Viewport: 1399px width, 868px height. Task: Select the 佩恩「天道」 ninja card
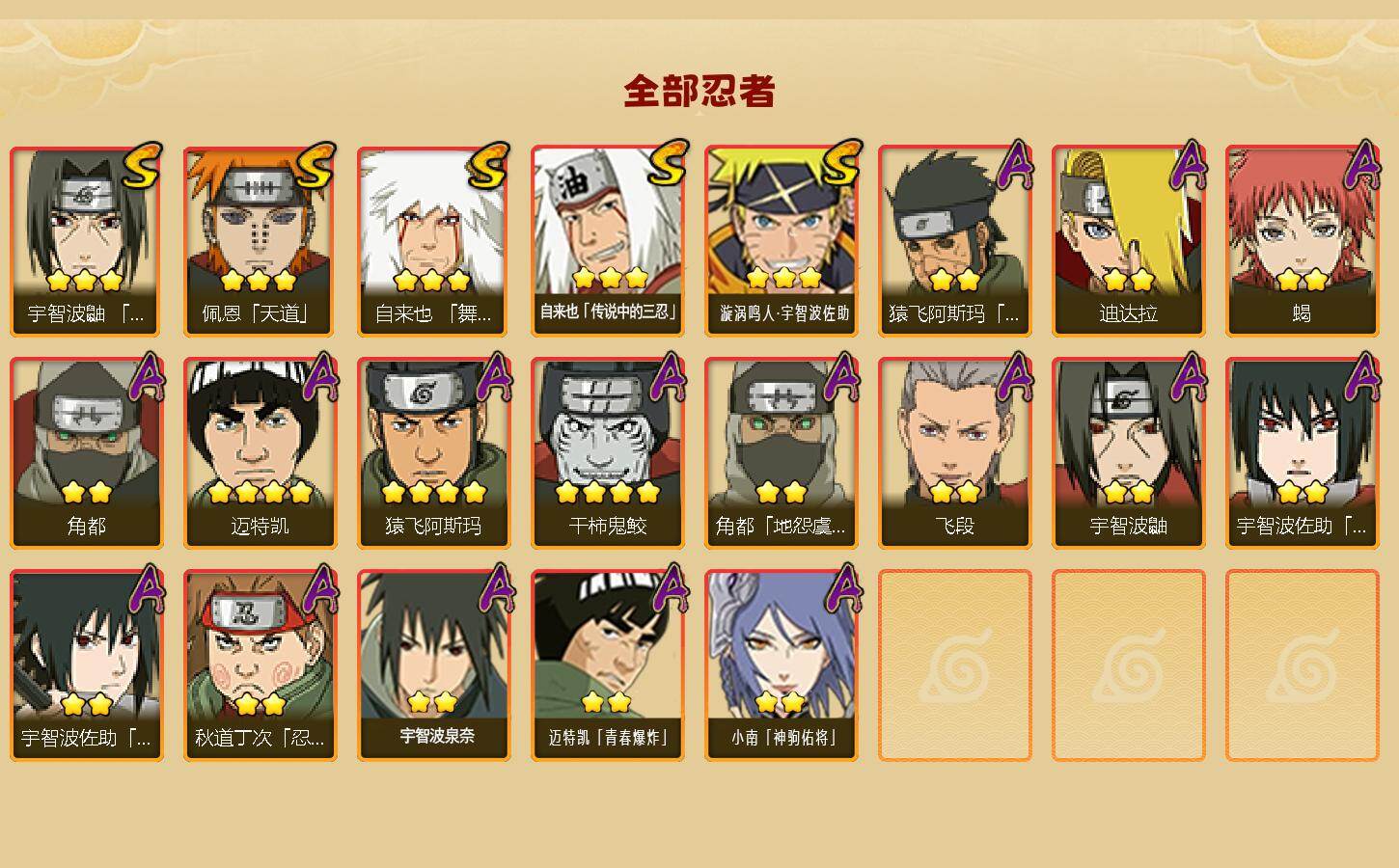260,241
